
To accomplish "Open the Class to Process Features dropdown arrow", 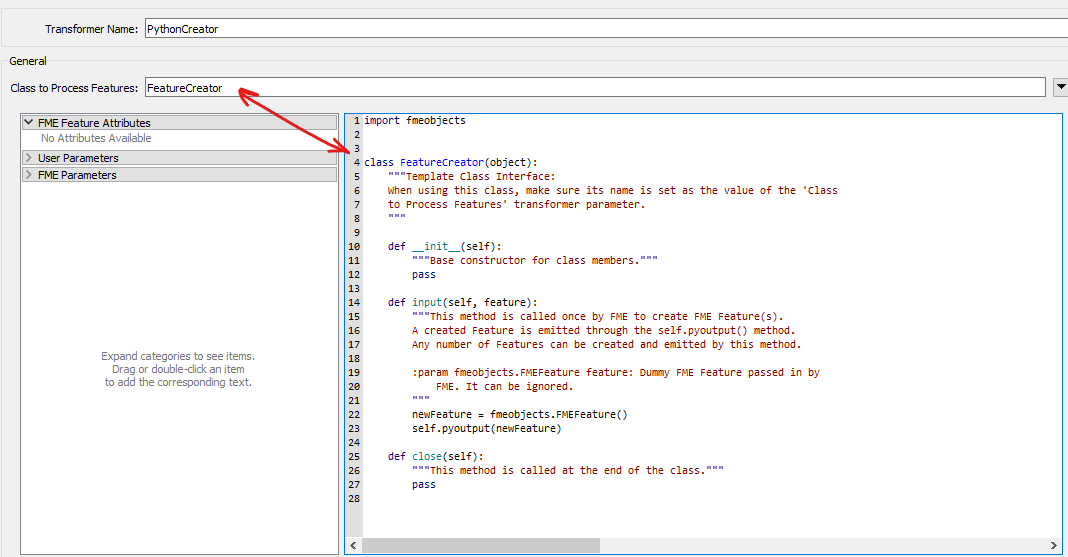I will (1061, 87).
